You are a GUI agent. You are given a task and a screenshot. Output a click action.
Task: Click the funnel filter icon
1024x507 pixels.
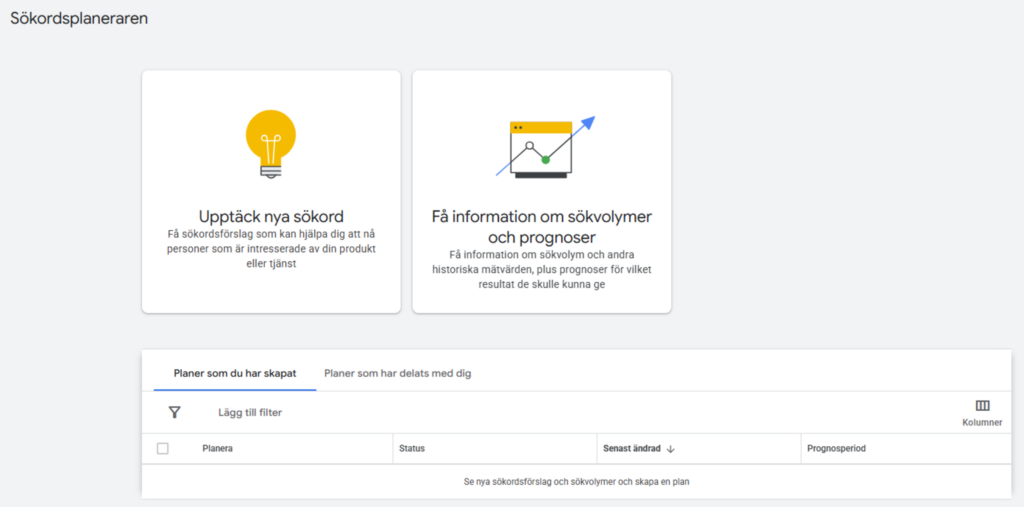[175, 412]
